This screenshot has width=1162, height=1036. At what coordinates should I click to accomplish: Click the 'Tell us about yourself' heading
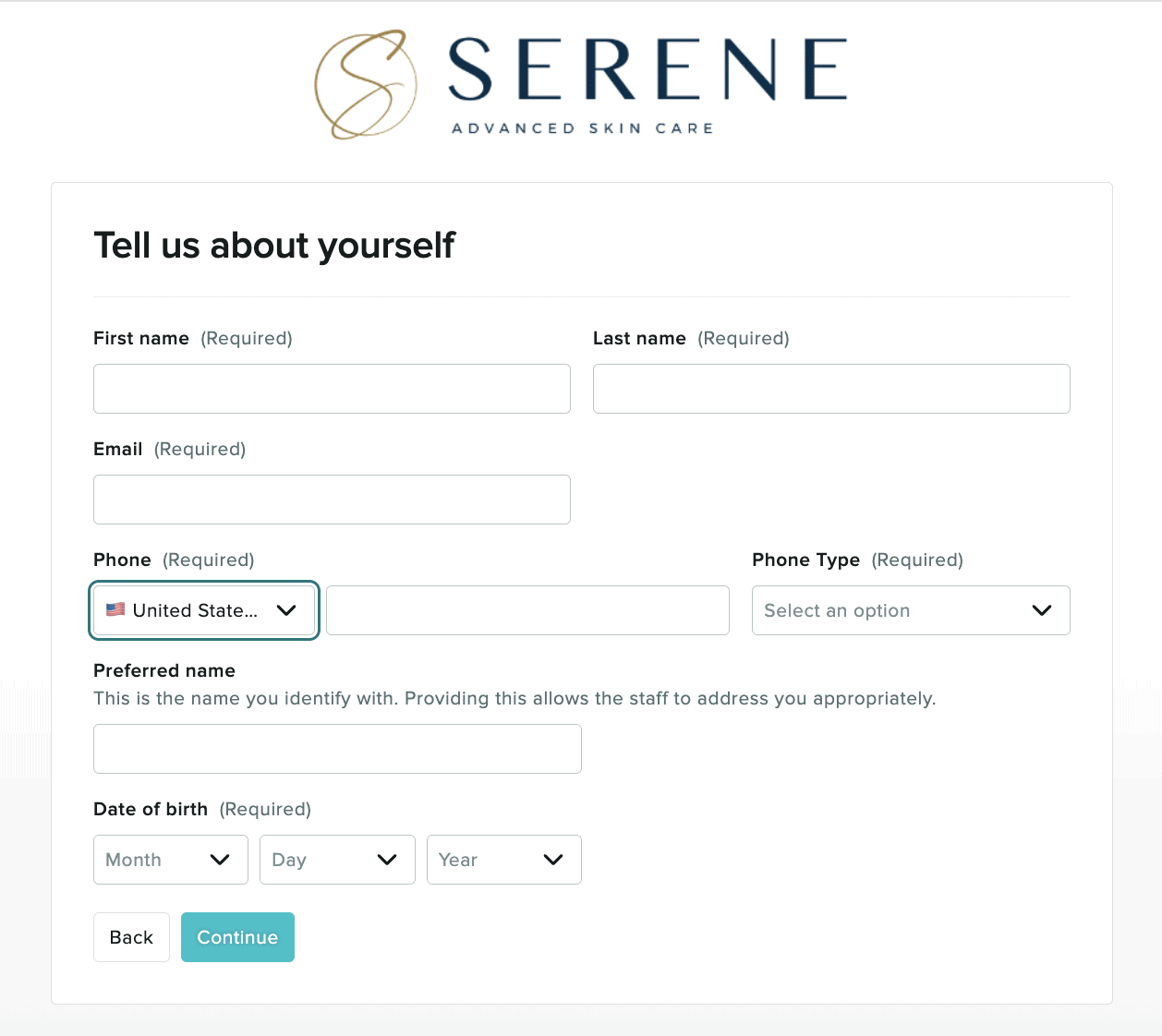[274, 245]
